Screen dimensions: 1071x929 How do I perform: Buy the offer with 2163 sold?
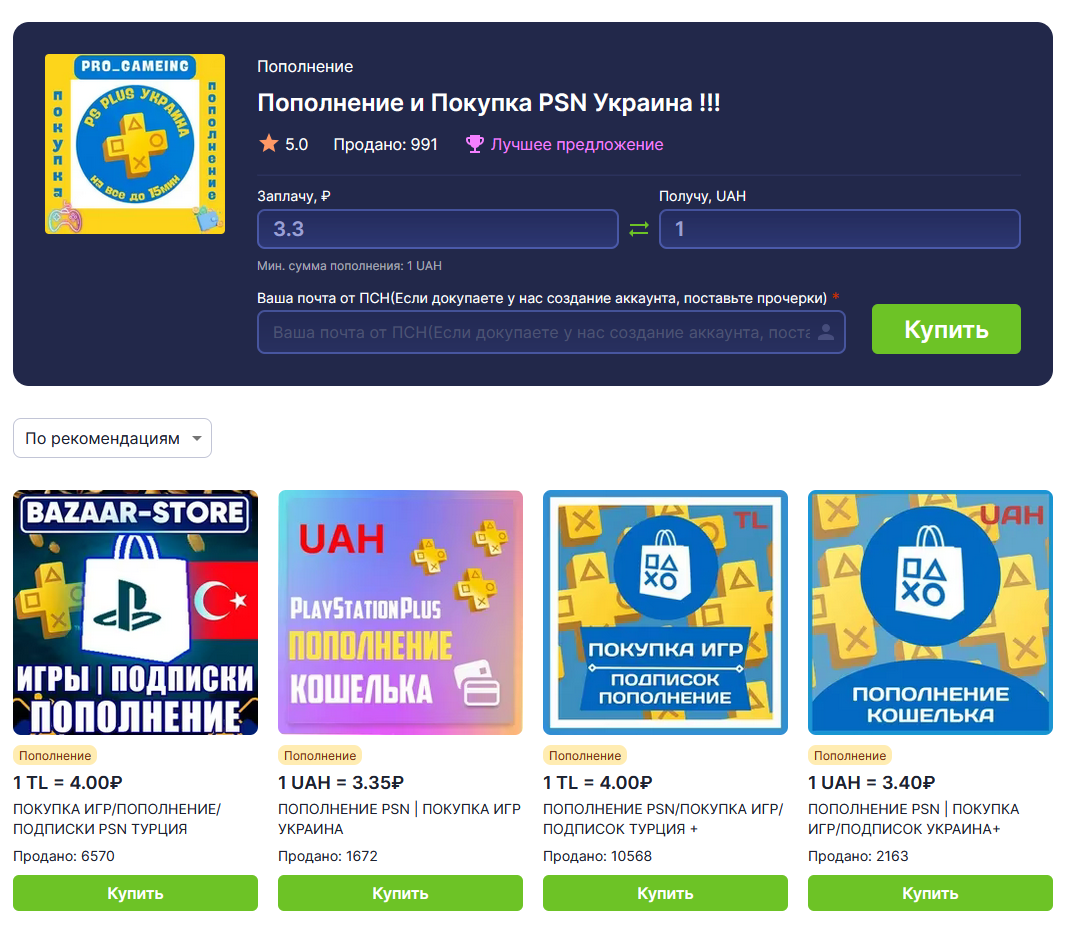pos(930,893)
